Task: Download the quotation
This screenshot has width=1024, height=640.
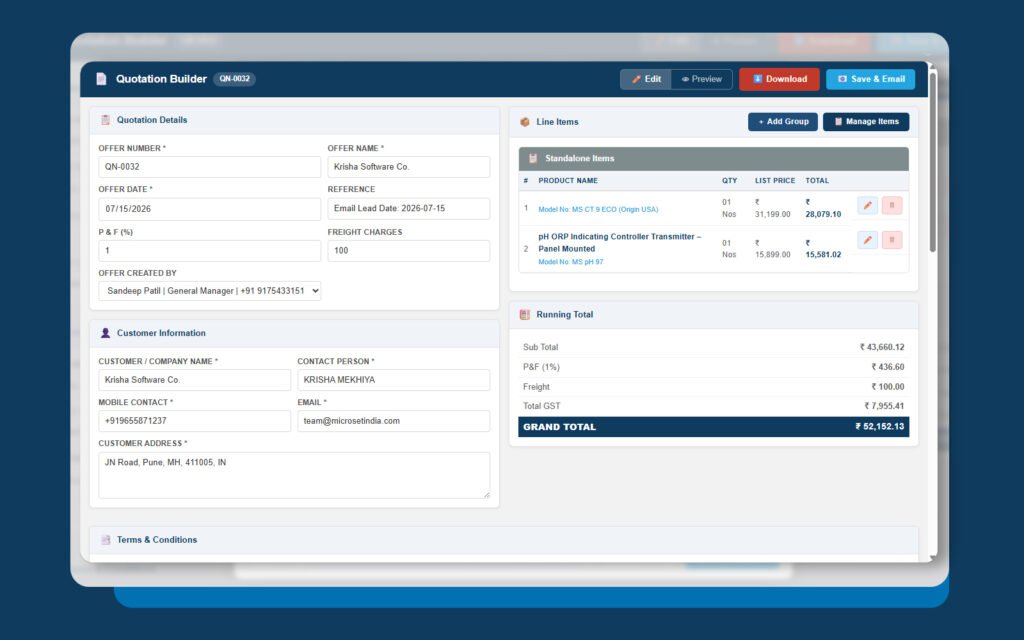Action: coord(779,79)
